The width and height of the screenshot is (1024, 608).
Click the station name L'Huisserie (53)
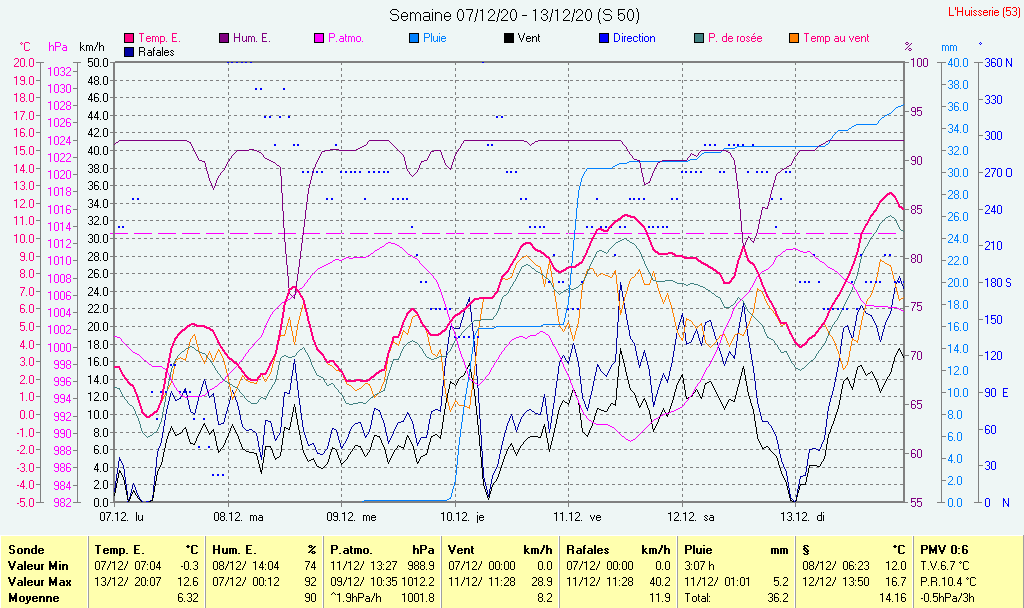984,12
